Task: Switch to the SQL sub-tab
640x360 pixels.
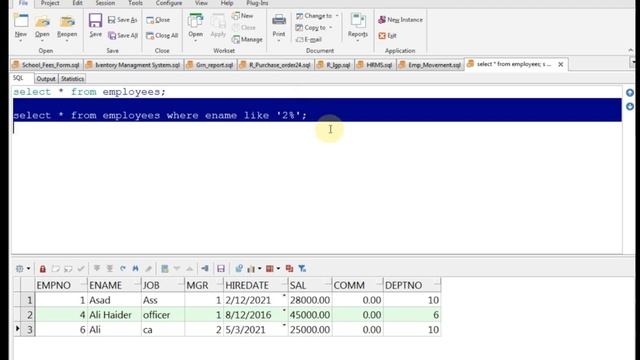Action: click(18, 78)
